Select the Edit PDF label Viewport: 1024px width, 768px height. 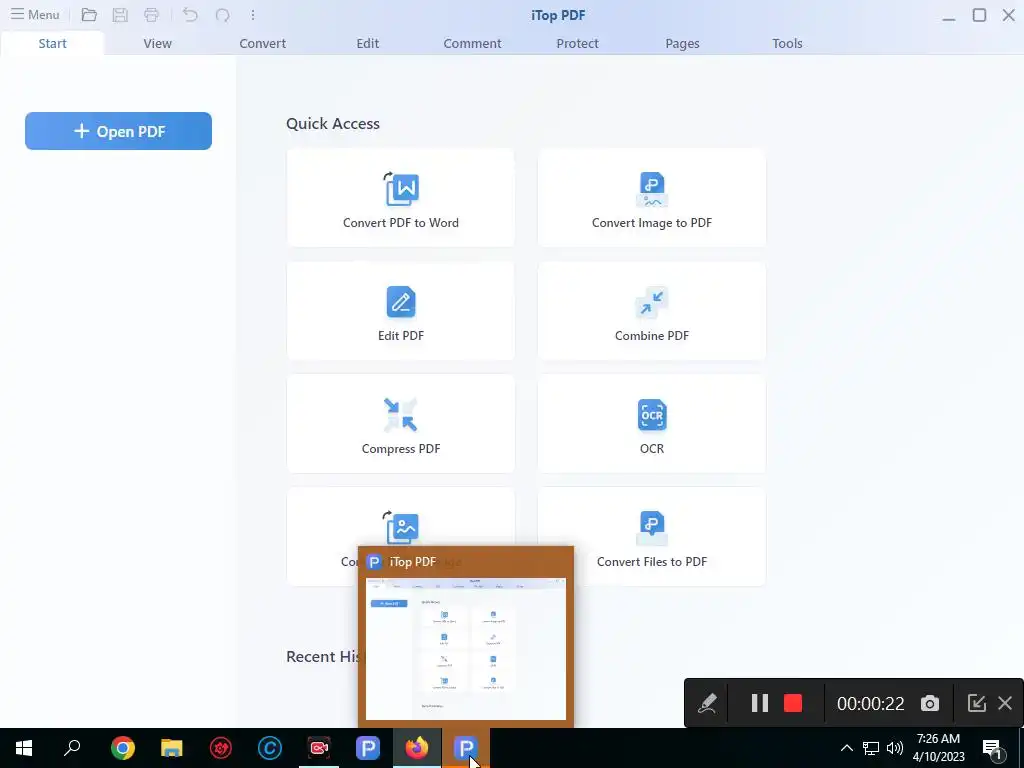pos(401,336)
